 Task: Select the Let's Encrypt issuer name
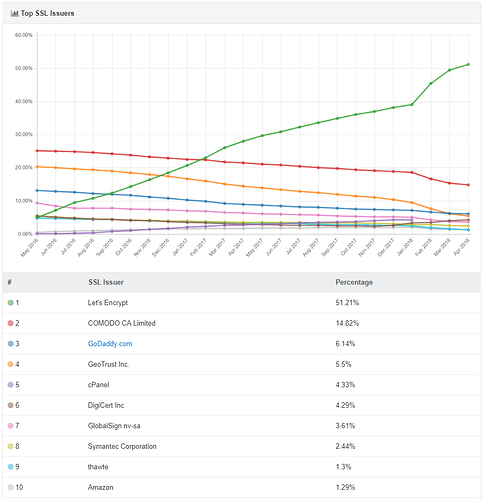(108, 303)
